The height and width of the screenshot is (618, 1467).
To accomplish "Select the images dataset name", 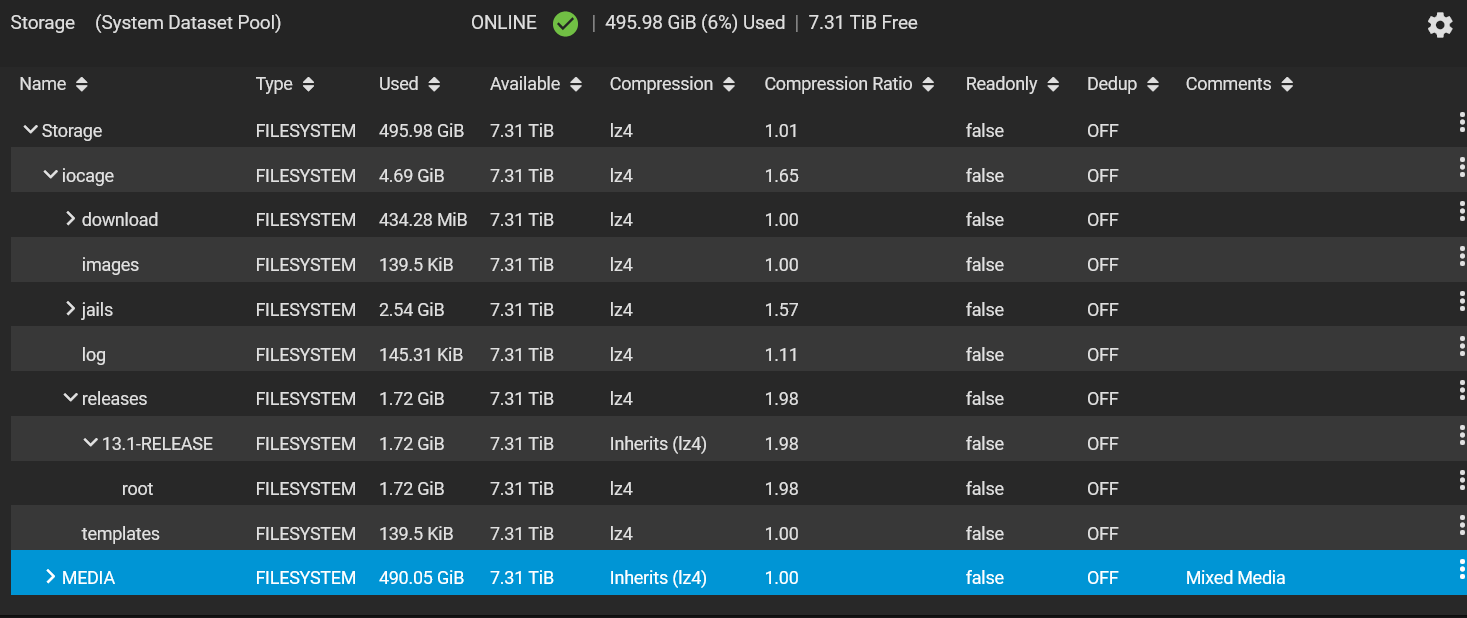I will pos(110,265).
